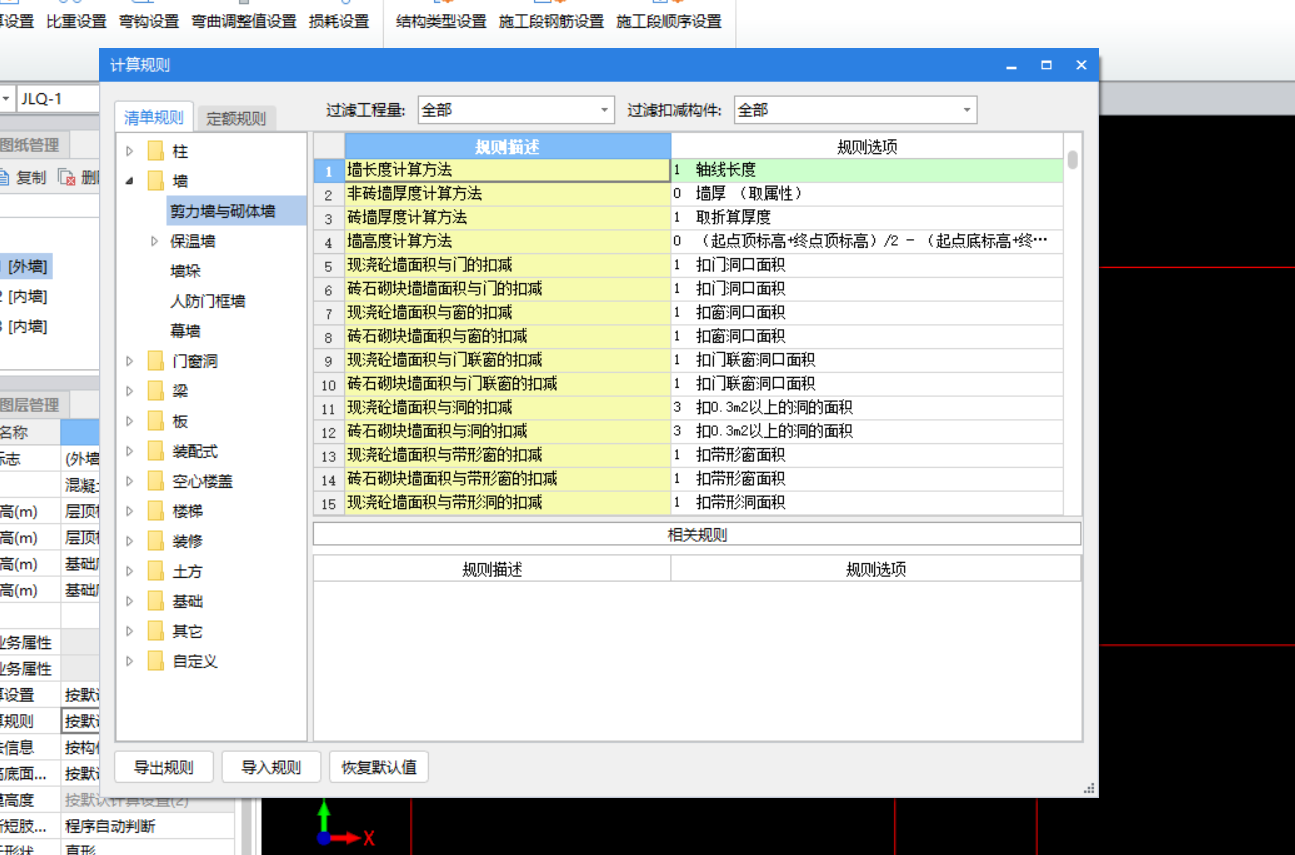
Task: Expand the 梁 tree node
Action: [x=129, y=391]
